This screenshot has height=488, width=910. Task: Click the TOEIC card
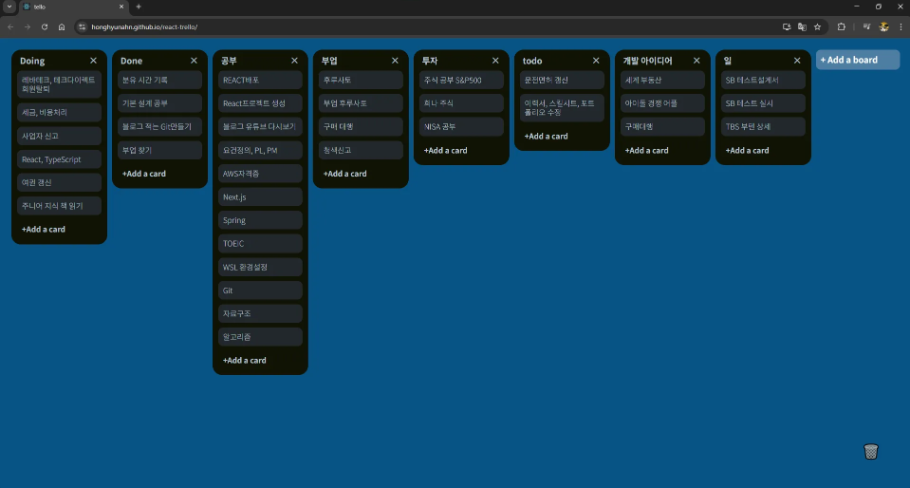tap(260, 243)
